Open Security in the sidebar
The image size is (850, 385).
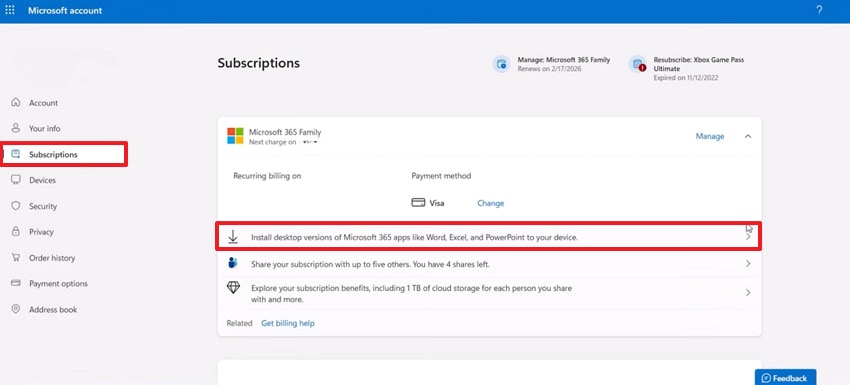click(x=43, y=206)
